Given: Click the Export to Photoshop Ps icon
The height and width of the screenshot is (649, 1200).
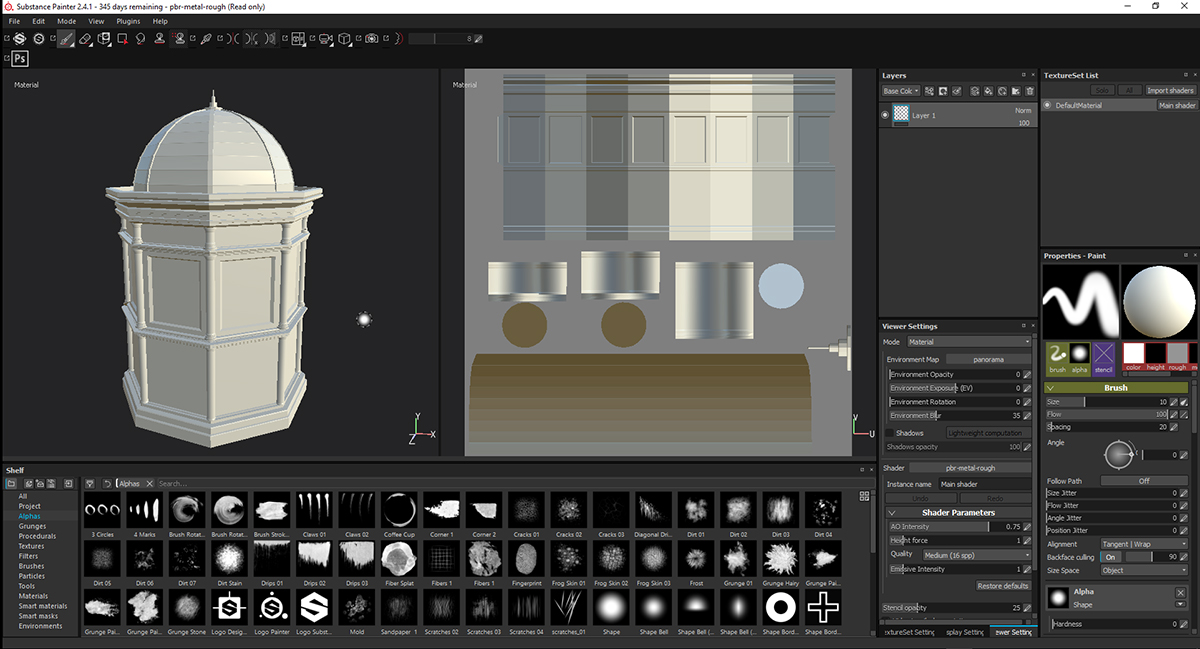Looking at the screenshot, I should point(20,58).
